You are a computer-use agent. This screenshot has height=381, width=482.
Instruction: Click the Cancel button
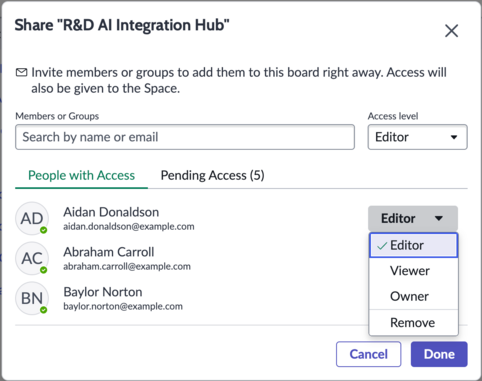tap(368, 354)
